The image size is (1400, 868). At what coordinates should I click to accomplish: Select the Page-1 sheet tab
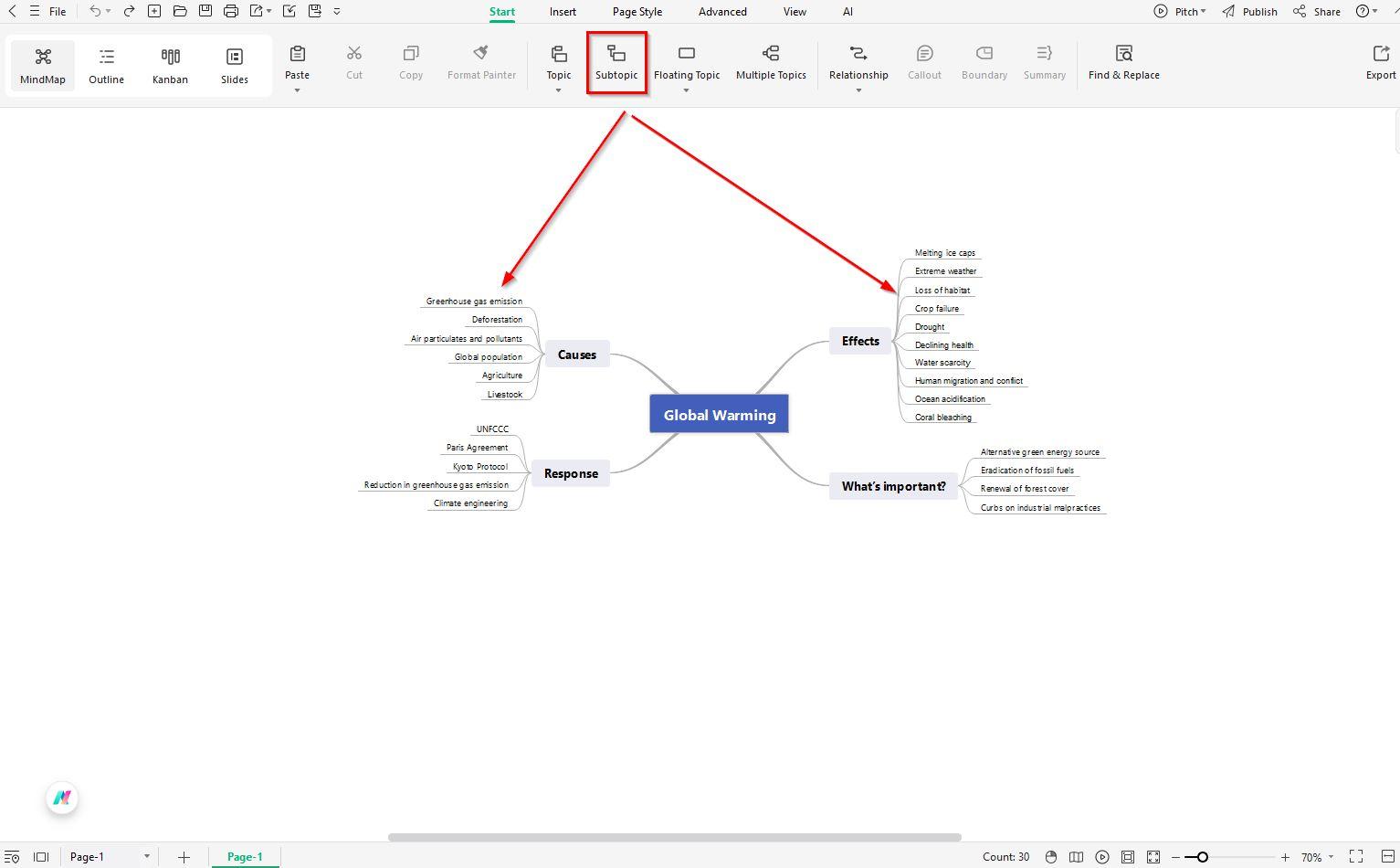point(245,857)
